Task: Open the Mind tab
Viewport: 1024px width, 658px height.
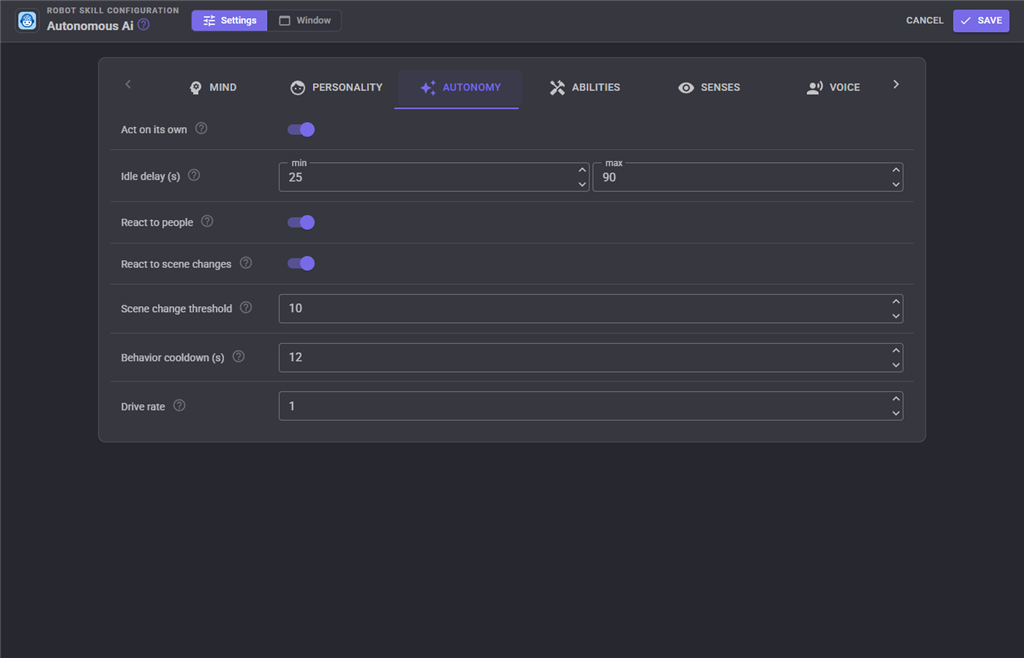Action: tap(213, 87)
